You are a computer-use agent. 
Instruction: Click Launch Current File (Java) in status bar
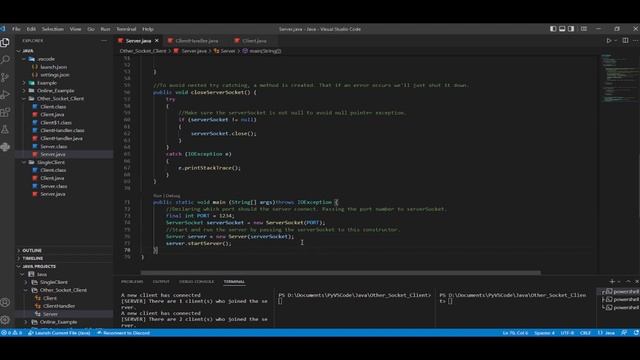pyautogui.click(x=60, y=333)
